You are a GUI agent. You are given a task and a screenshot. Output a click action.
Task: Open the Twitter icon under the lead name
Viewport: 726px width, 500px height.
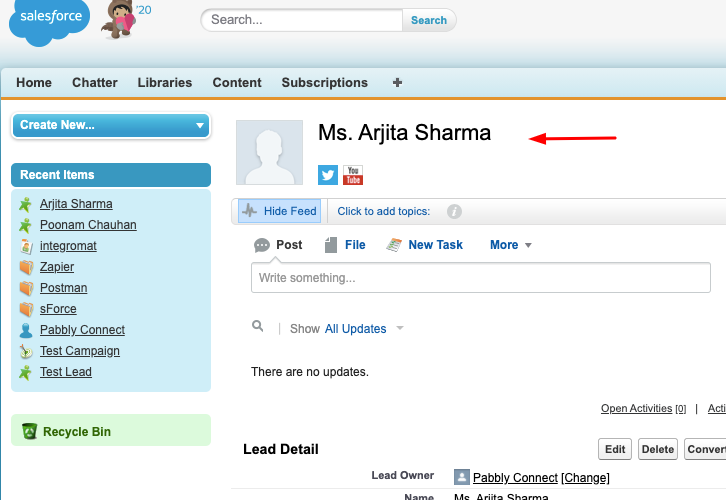[328, 175]
